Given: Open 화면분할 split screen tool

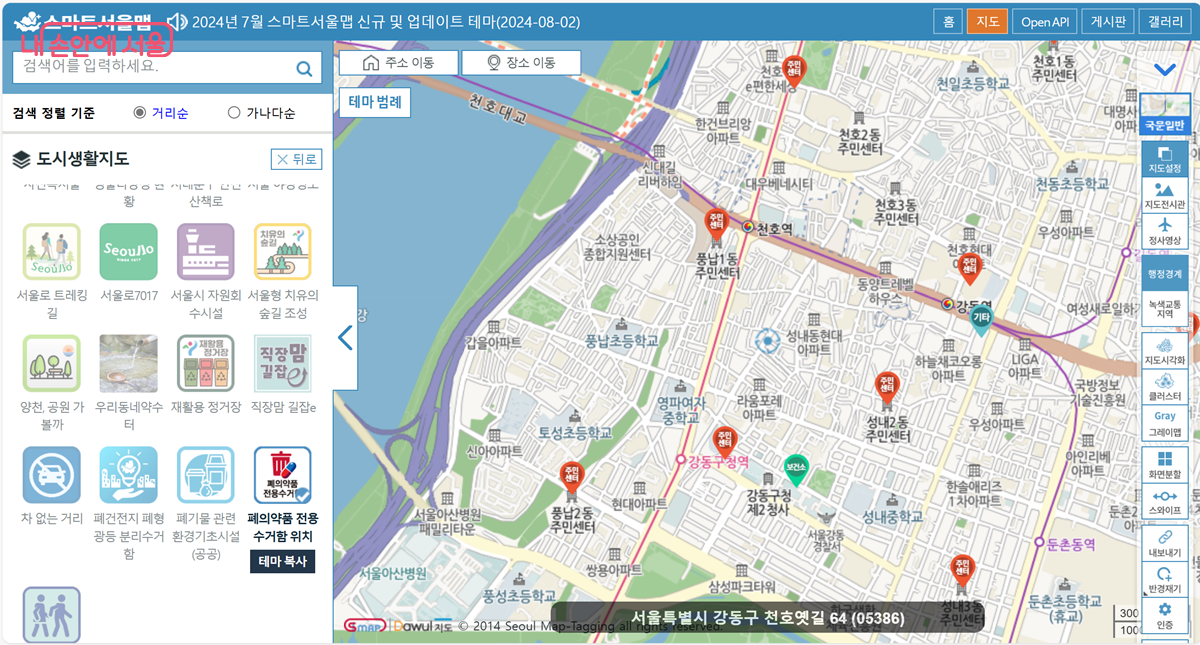Looking at the screenshot, I should click(x=1164, y=464).
